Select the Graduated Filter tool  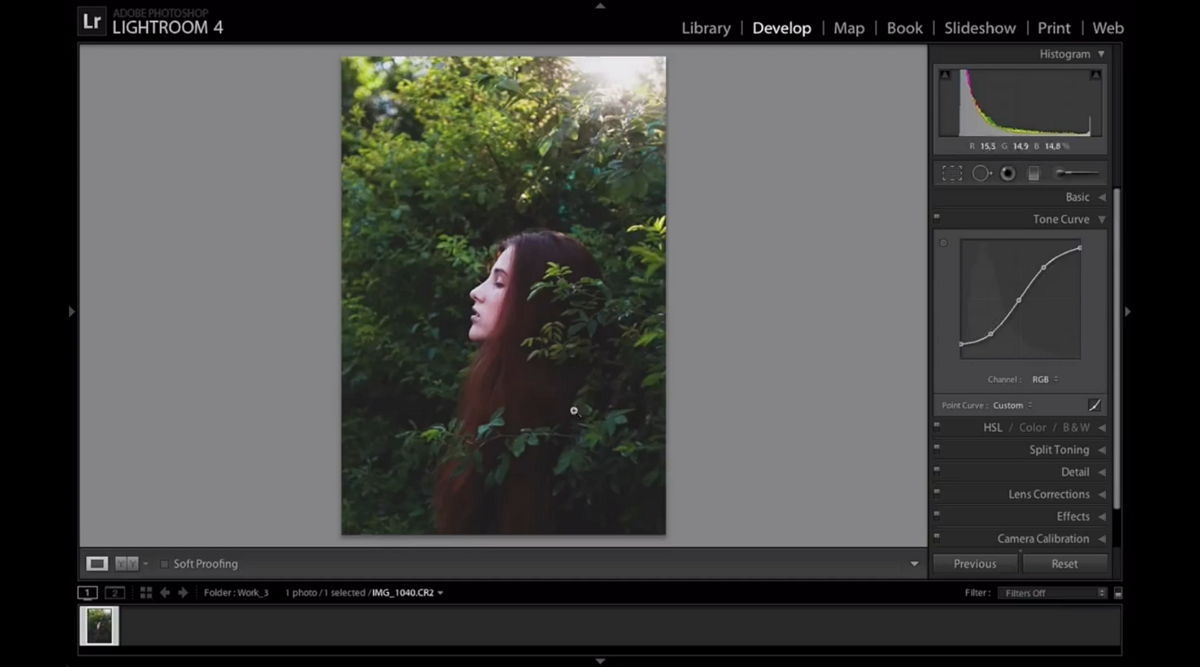pyautogui.click(x=1034, y=173)
